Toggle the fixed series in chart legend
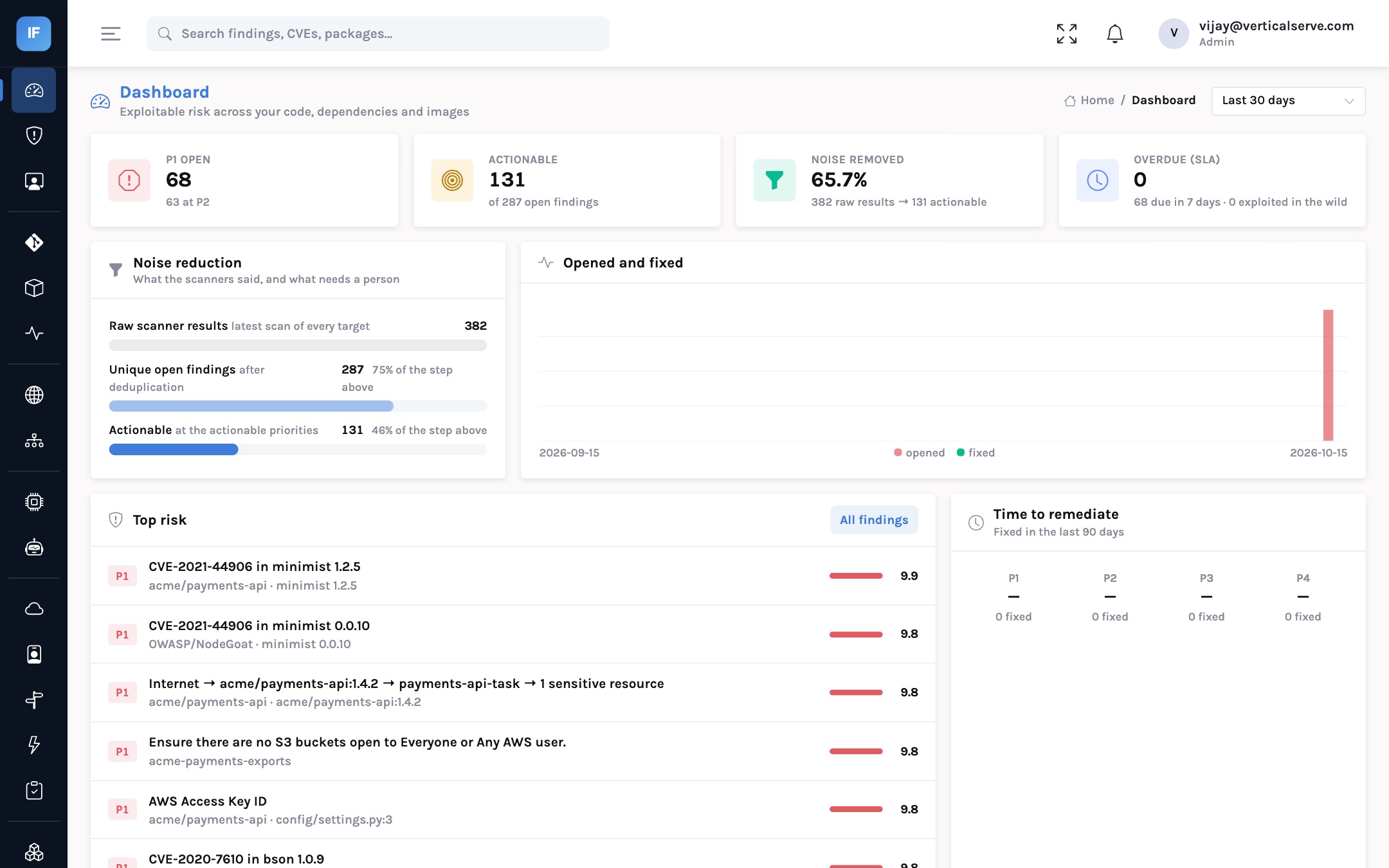1389x868 pixels. point(976,453)
